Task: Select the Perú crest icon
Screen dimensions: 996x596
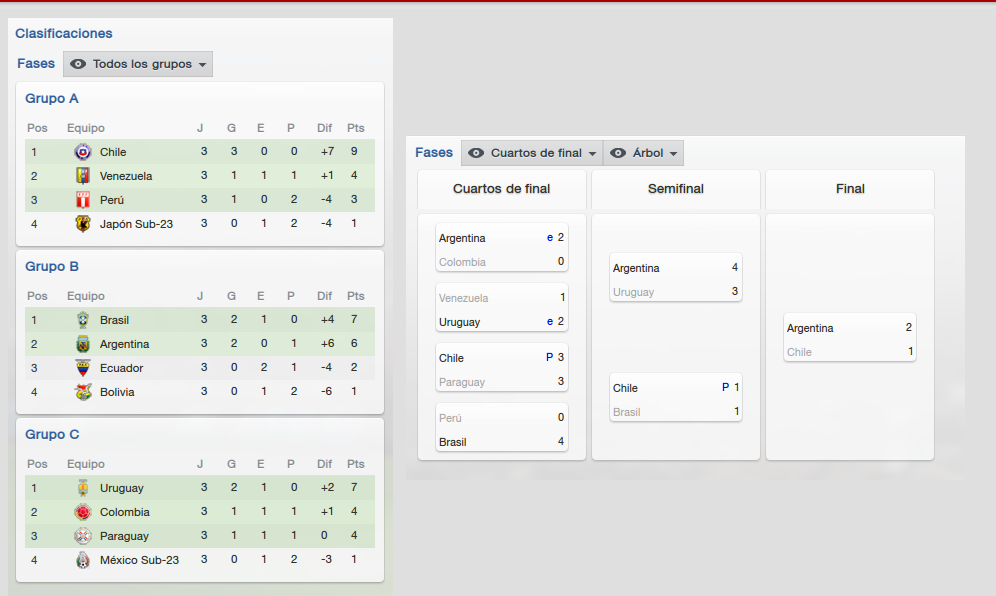Action: point(83,200)
